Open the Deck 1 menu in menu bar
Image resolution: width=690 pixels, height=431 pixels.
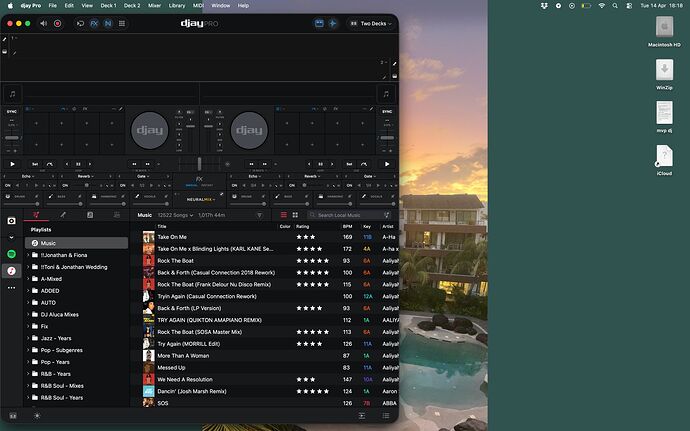(108, 6)
